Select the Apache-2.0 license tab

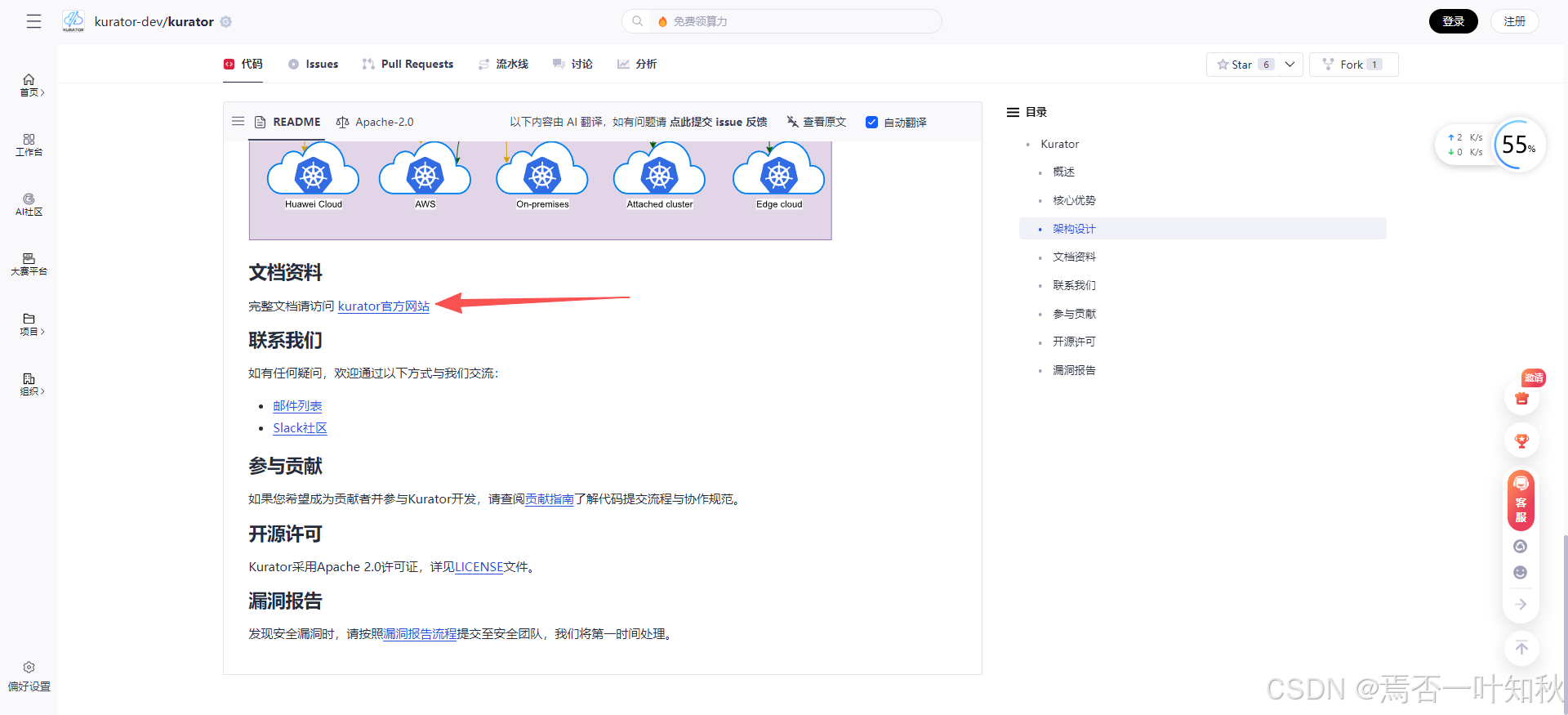[x=375, y=122]
